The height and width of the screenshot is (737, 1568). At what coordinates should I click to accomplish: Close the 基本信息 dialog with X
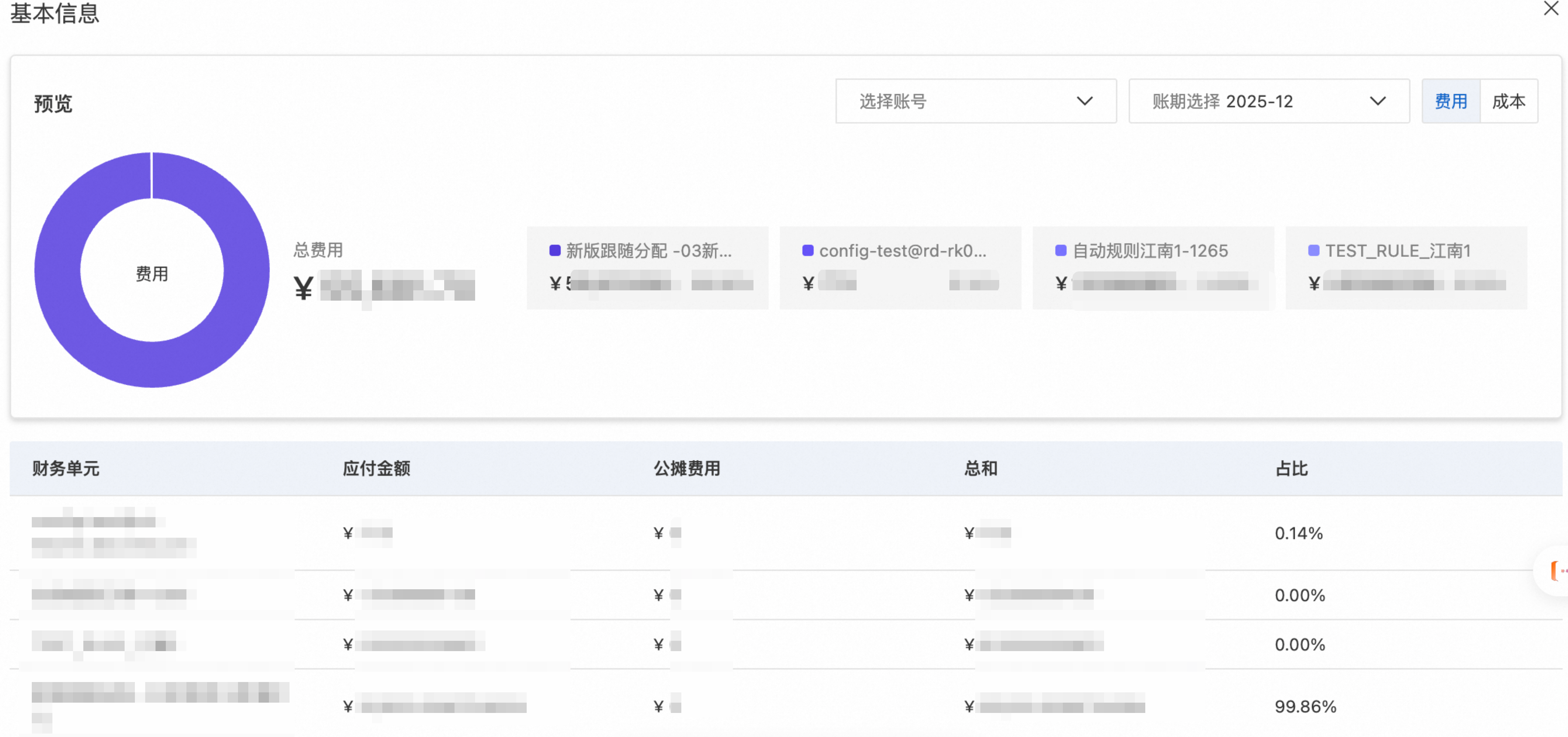click(1551, 9)
